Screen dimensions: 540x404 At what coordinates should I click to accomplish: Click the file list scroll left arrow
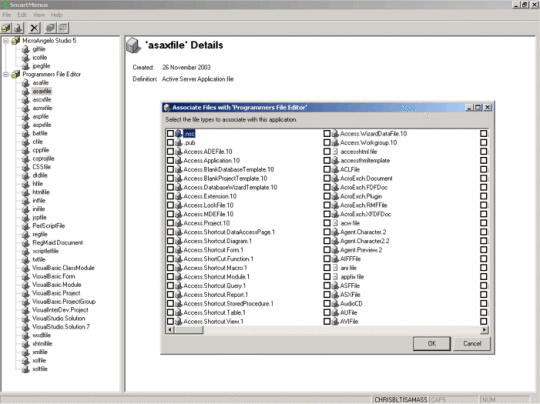coord(170,330)
